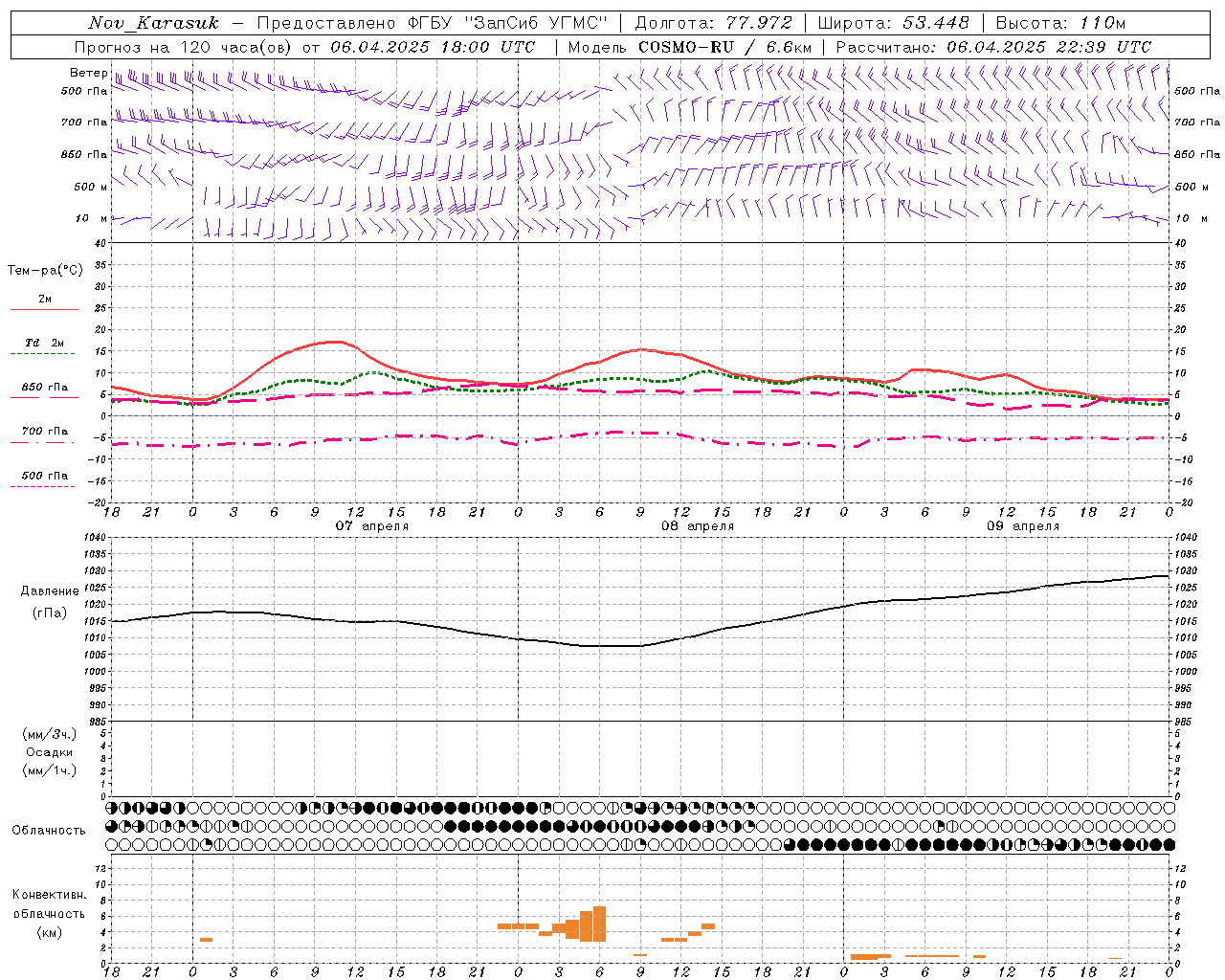Click the 'Осадки' precipitation label

coord(50,752)
